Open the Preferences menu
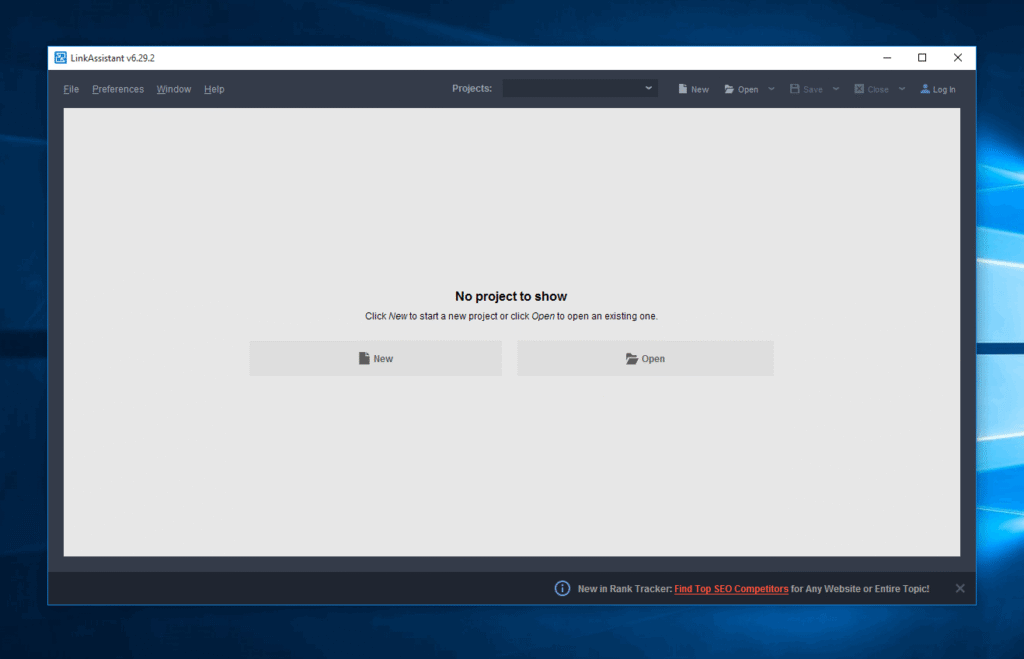 point(117,89)
